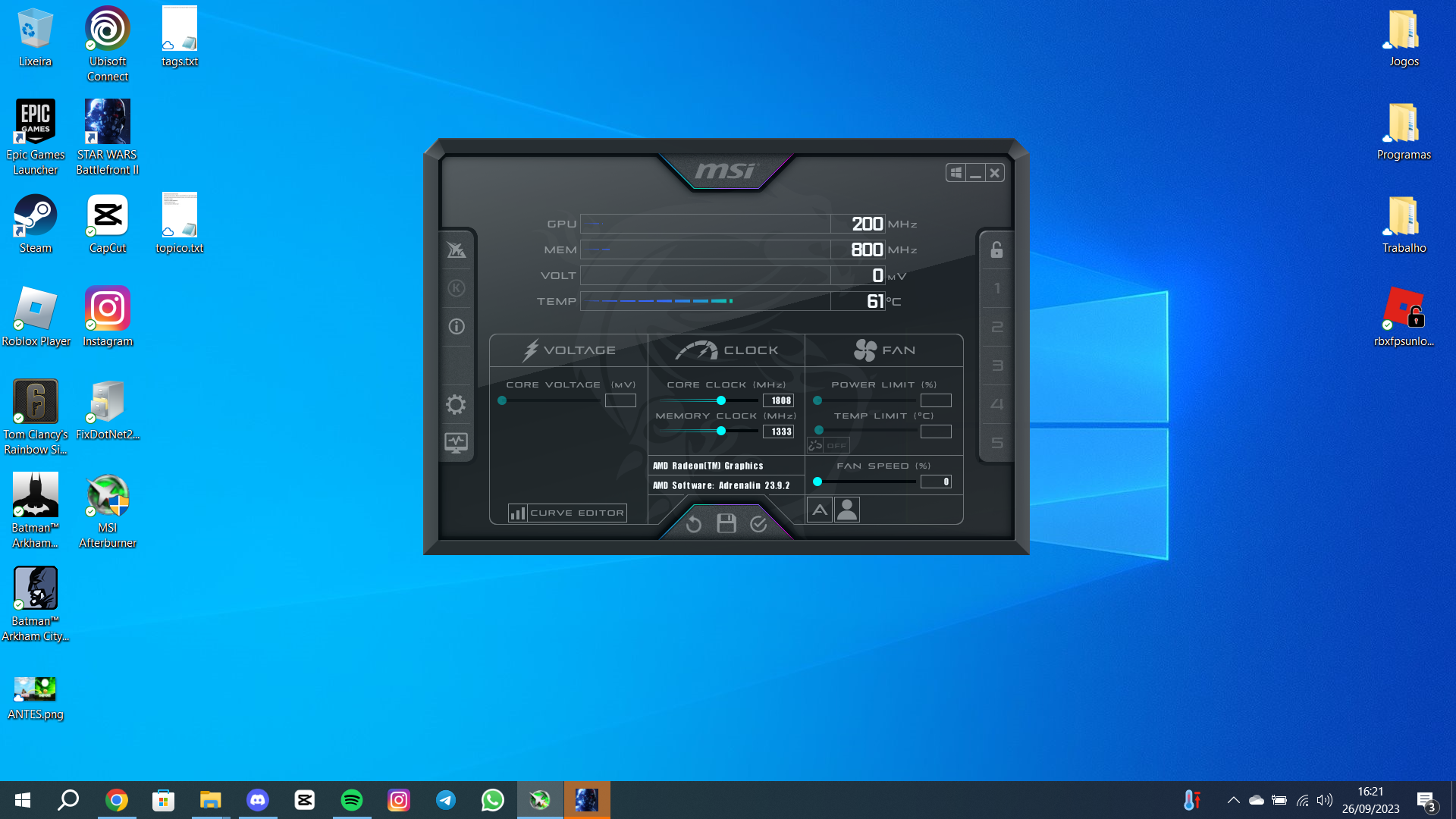Click the FAN section header

pos(884,350)
